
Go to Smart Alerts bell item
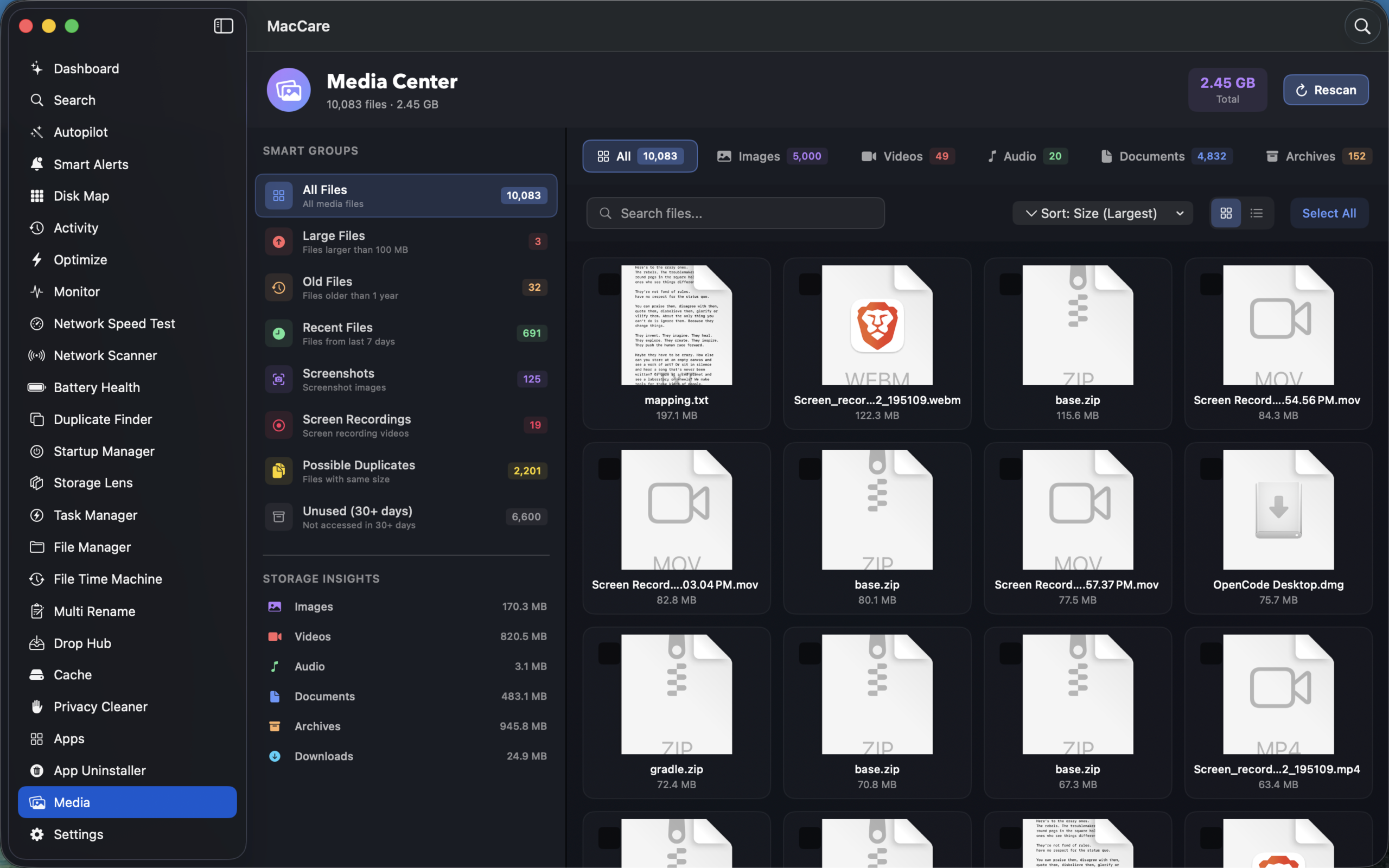coord(127,164)
